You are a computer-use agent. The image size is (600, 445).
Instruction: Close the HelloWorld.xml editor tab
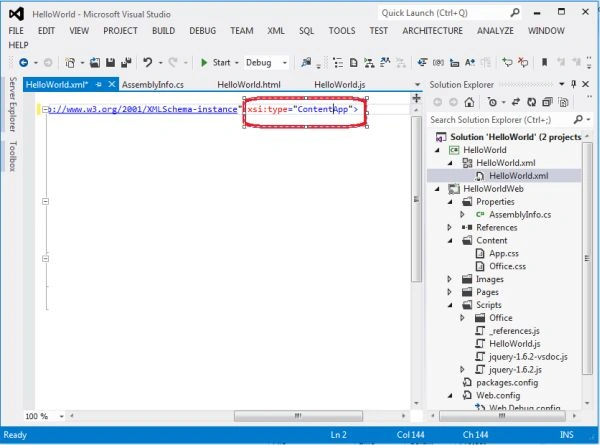pyautogui.click(x=111, y=84)
